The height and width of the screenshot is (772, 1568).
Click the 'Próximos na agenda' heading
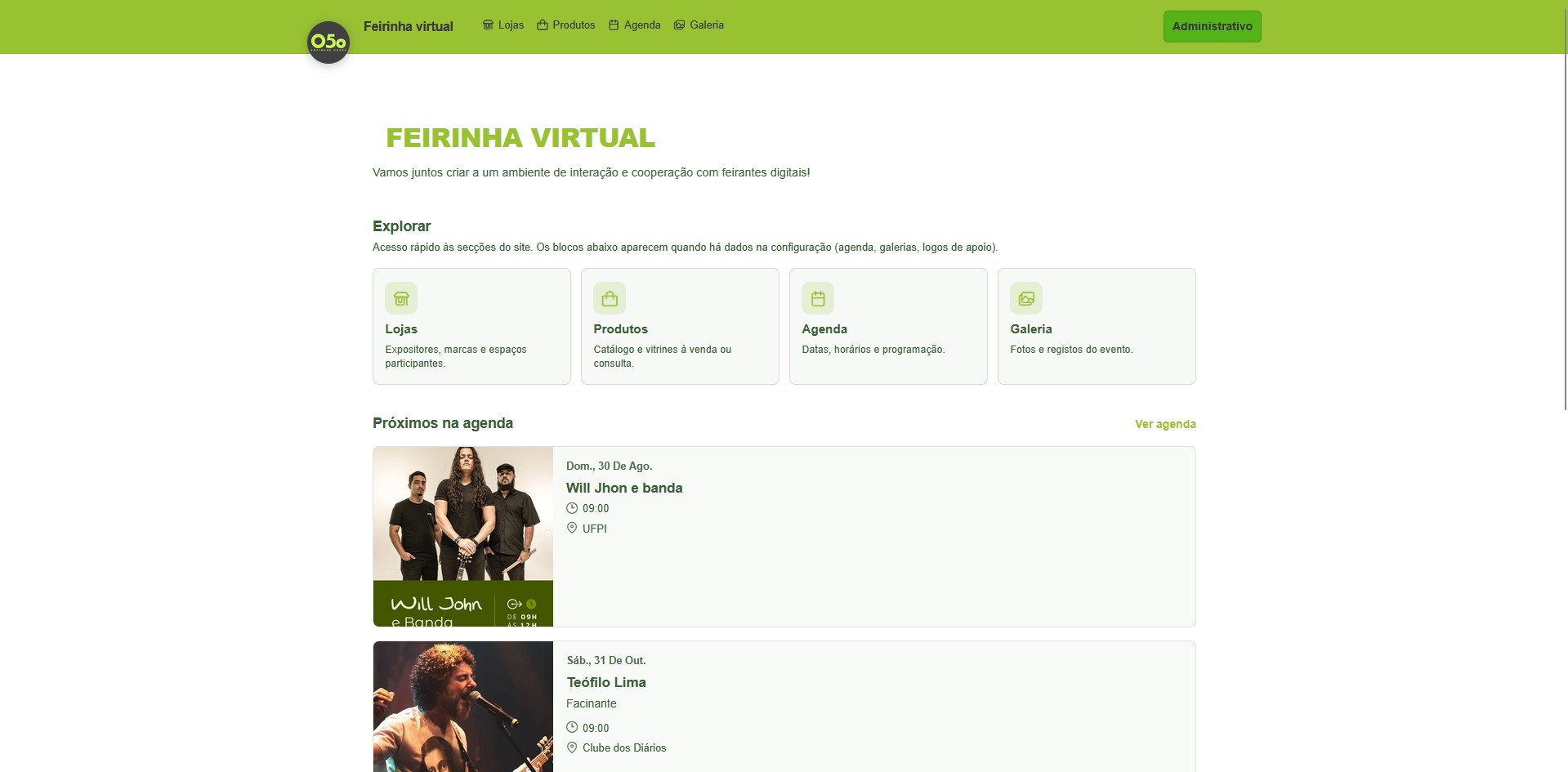click(x=443, y=423)
